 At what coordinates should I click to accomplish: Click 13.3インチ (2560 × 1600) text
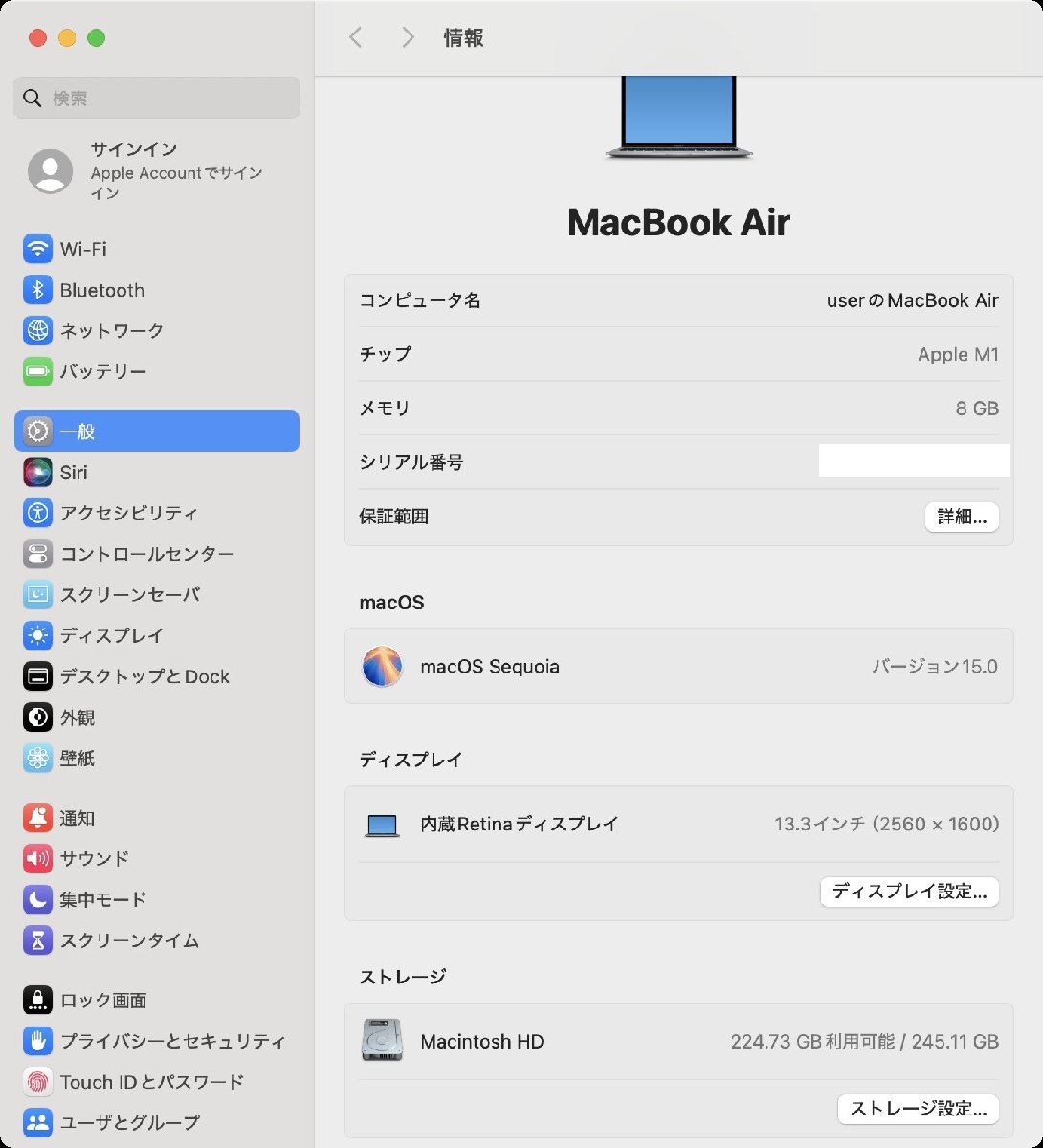pyautogui.click(x=887, y=825)
